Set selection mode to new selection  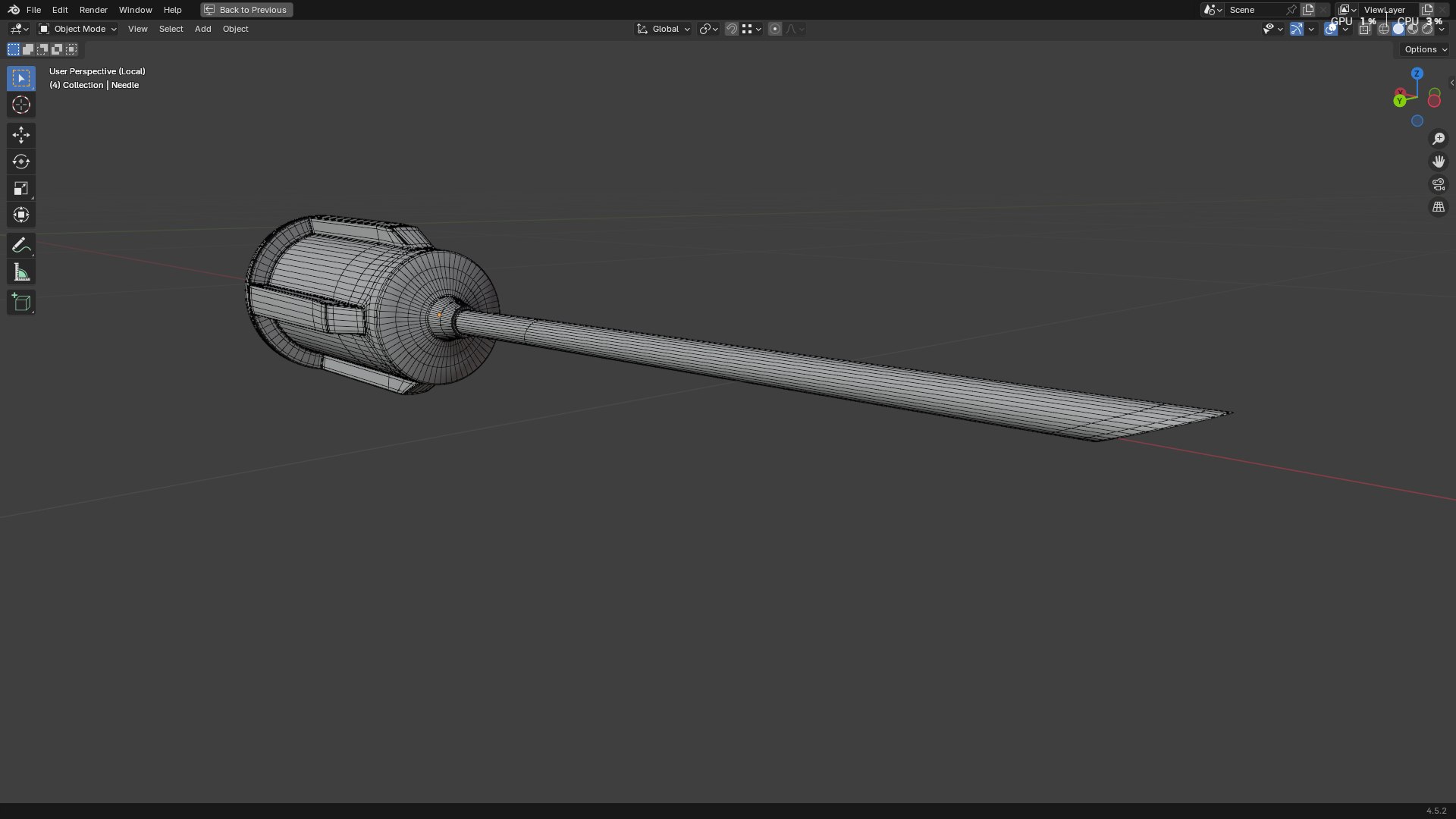[x=14, y=49]
